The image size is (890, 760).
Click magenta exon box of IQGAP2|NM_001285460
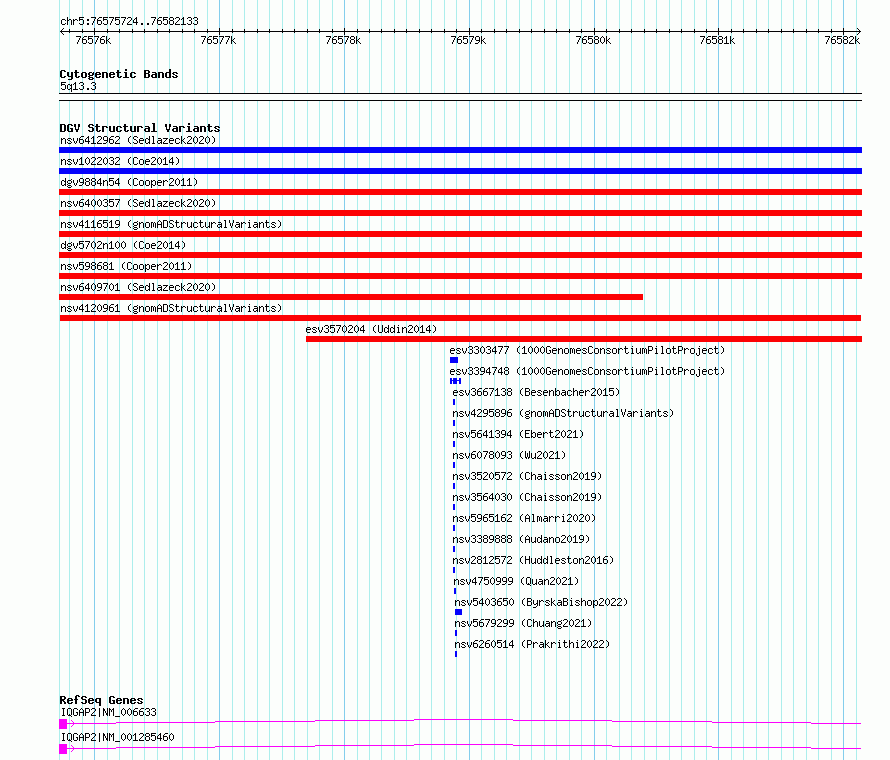(63, 749)
